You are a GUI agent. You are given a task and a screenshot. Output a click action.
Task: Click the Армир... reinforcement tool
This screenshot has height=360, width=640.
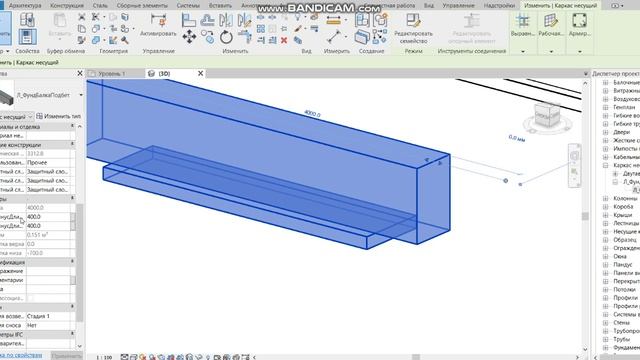point(580,24)
